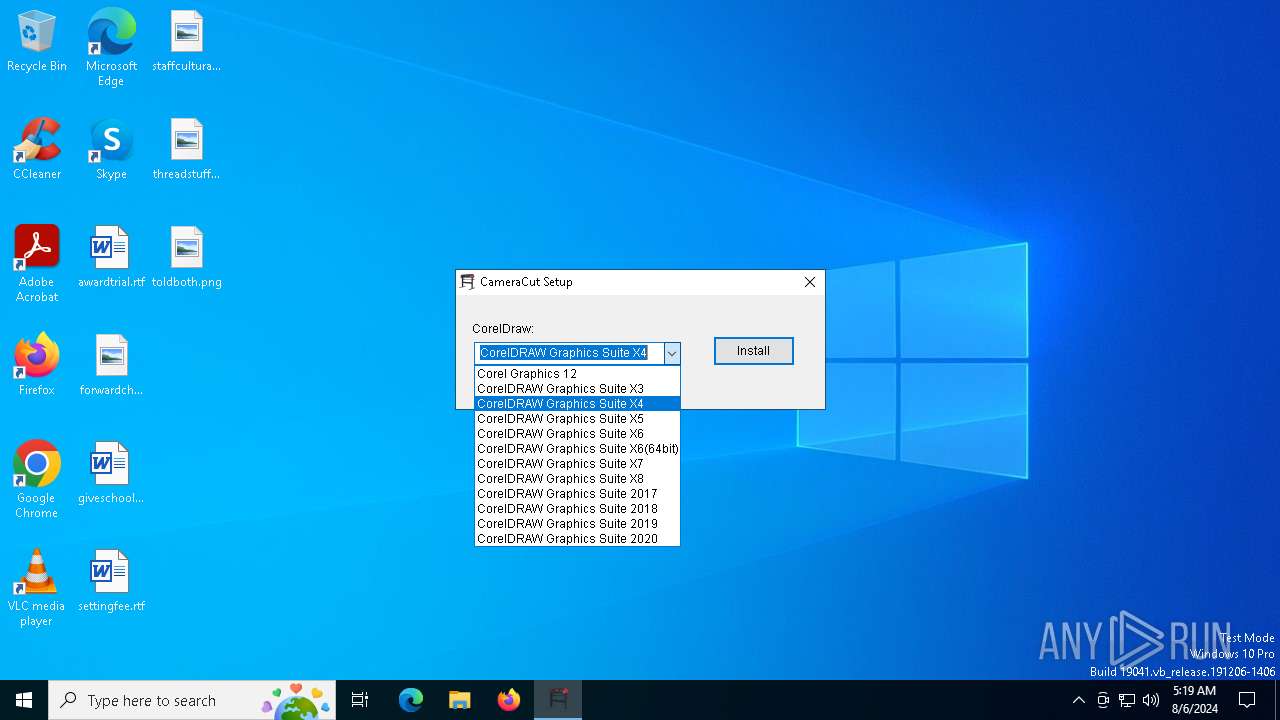This screenshot has height=720, width=1280.
Task: Click the CorelDraw combo box text field
Action: tap(569, 353)
